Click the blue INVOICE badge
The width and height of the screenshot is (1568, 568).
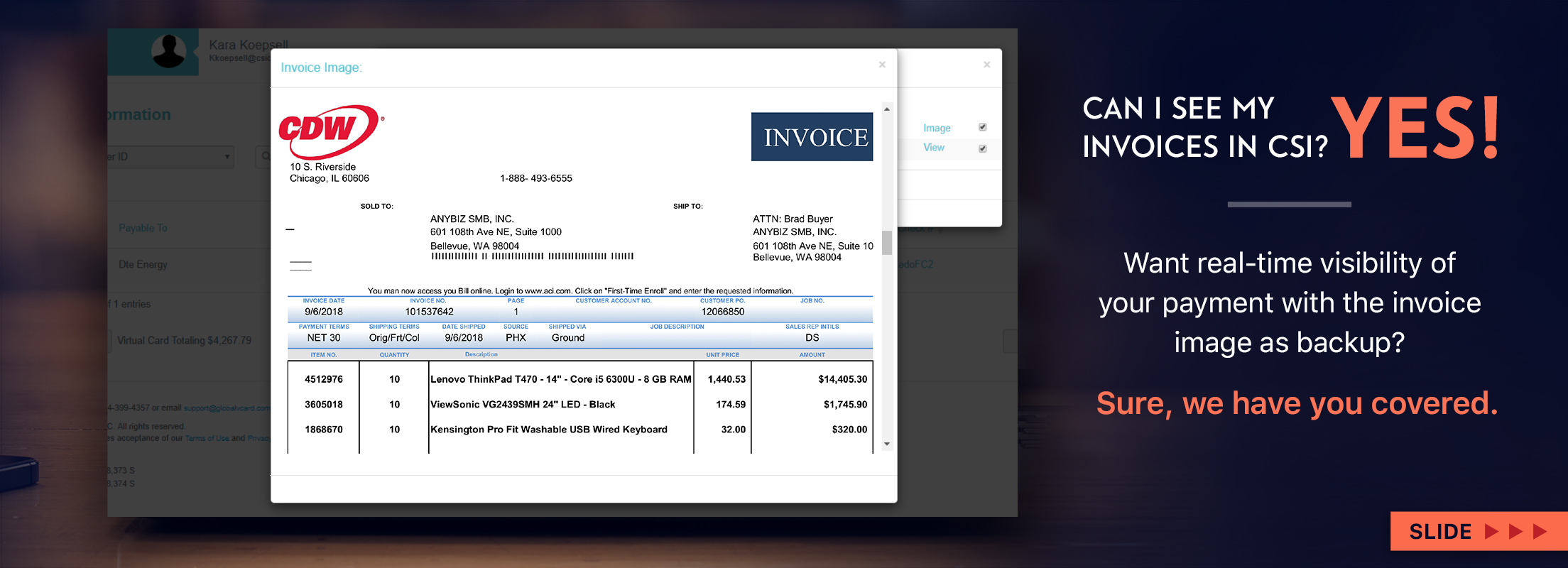[812, 136]
